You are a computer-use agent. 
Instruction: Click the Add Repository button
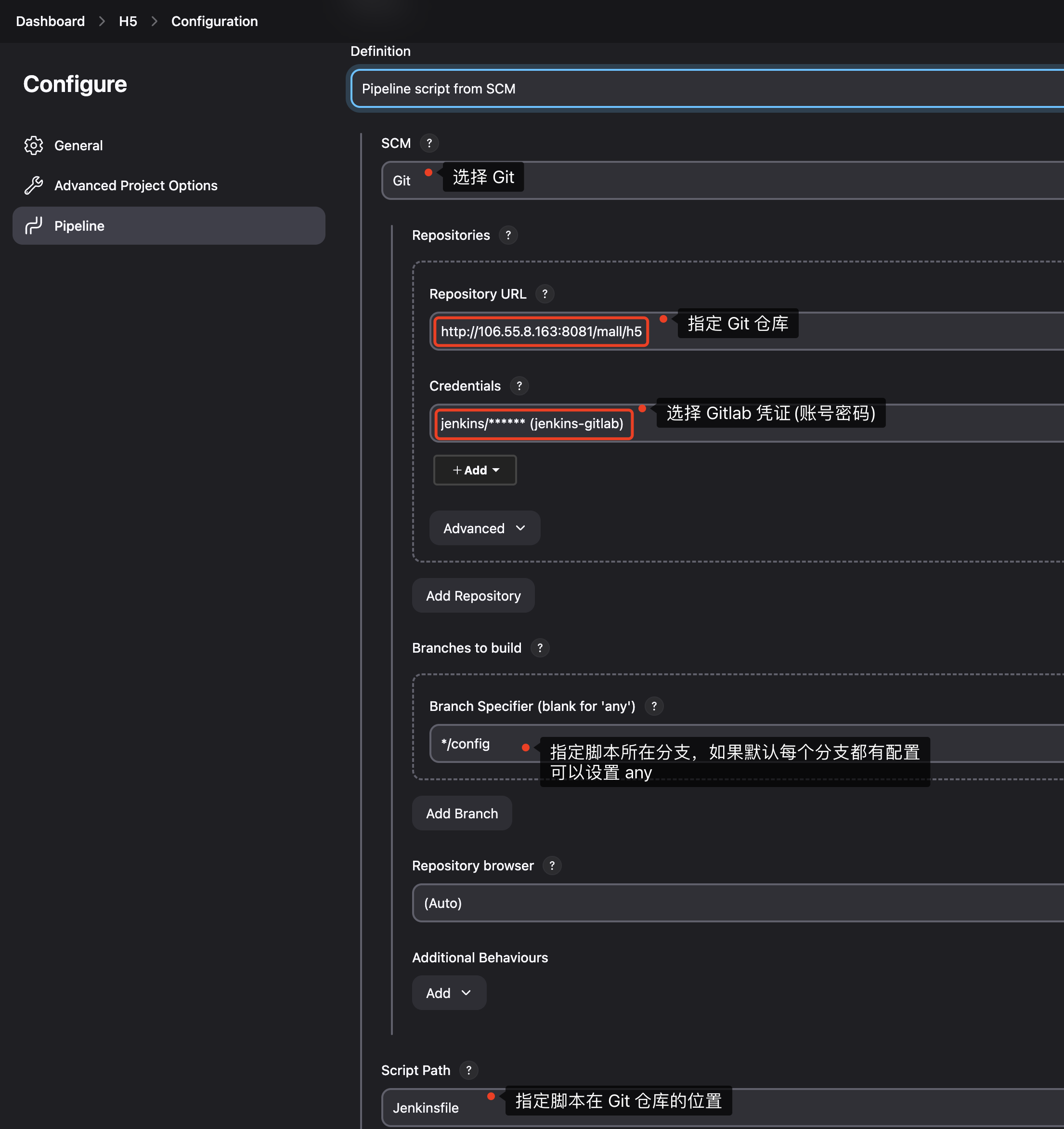click(x=473, y=596)
